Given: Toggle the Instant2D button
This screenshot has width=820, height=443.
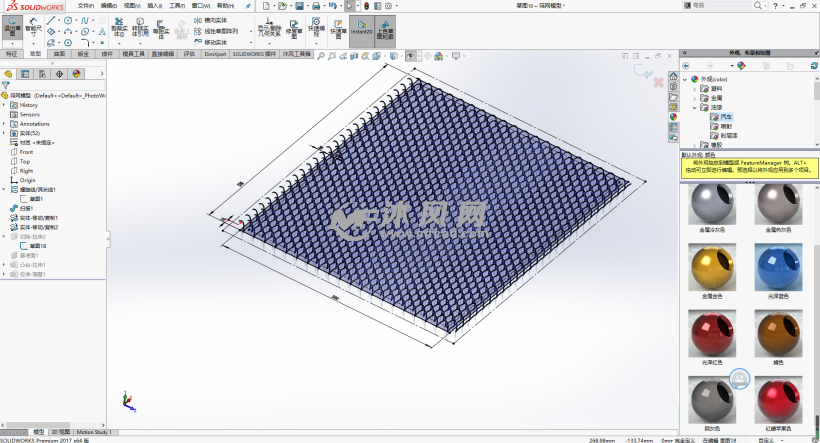Looking at the screenshot, I should 362,30.
